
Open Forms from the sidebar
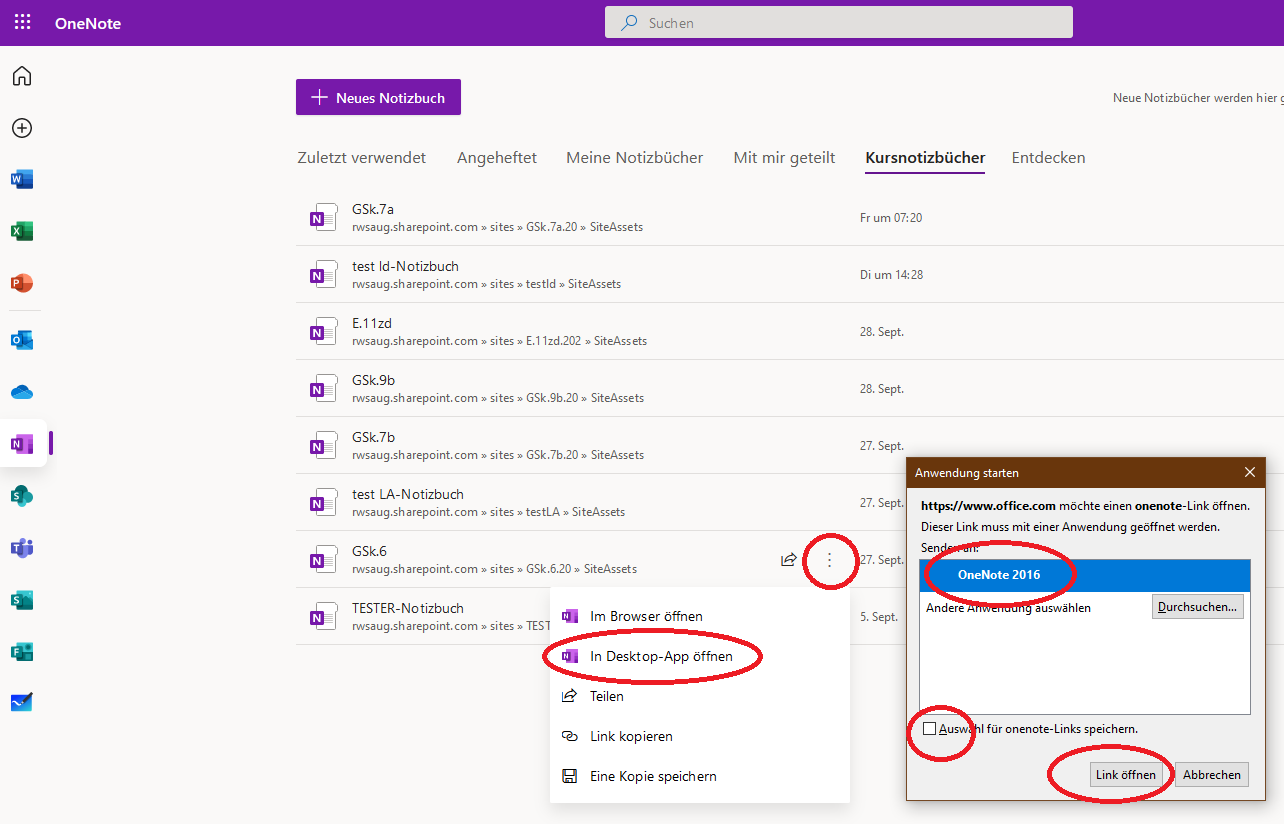pyautogui.click(x=22, y=652)
